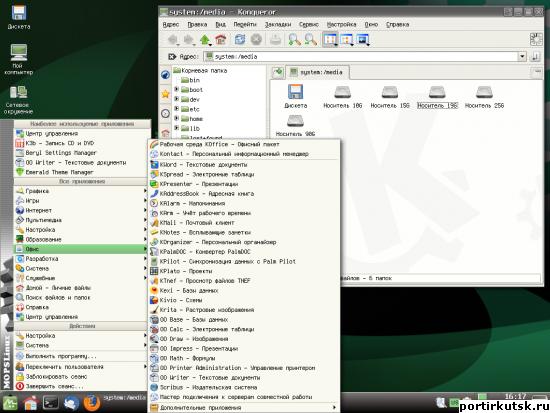Image resolution: width=550 pixels, height=413 pixels.
Task: Reload the current Konqueror view
Action: 240,39
